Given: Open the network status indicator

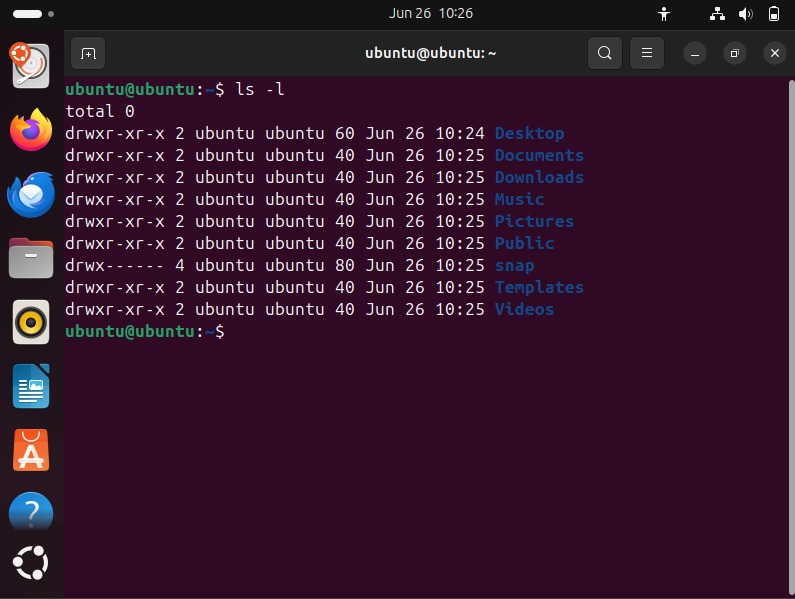Looking at the screenshot, I should point(717,13).
